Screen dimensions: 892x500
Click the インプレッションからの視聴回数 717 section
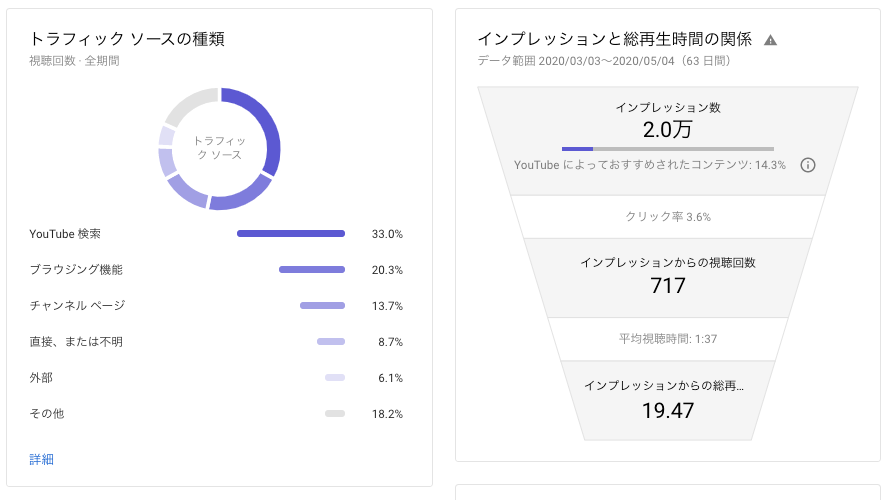tap(667, 275)
